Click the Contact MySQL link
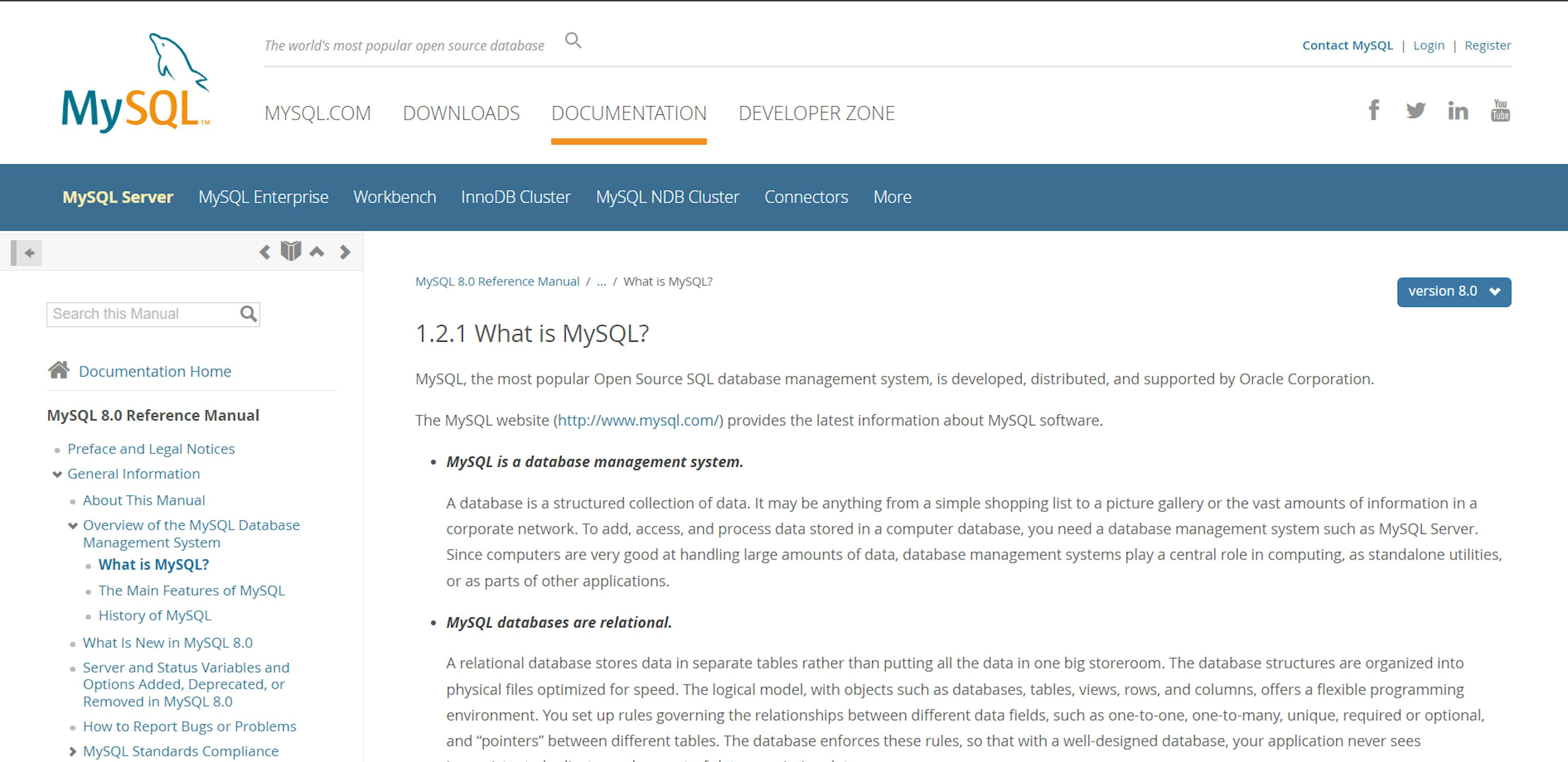 point(1347,46)
